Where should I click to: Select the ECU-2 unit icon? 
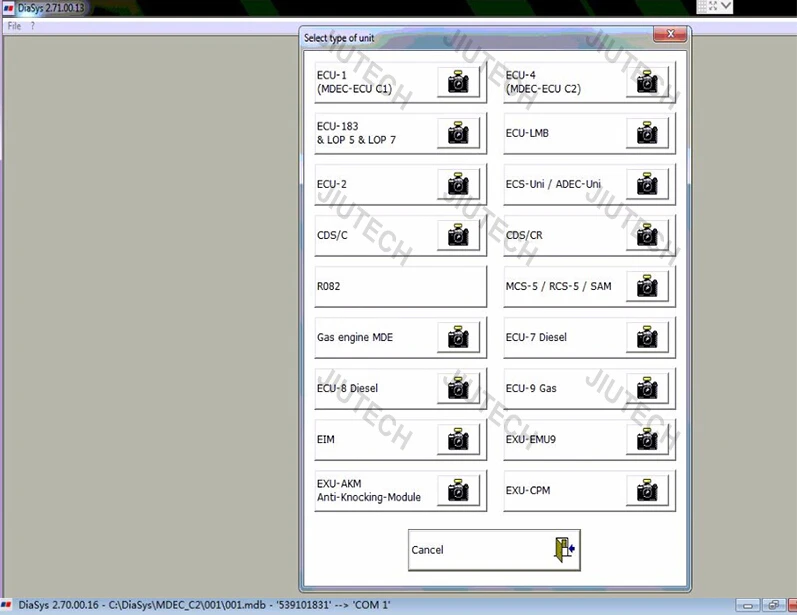458,184
